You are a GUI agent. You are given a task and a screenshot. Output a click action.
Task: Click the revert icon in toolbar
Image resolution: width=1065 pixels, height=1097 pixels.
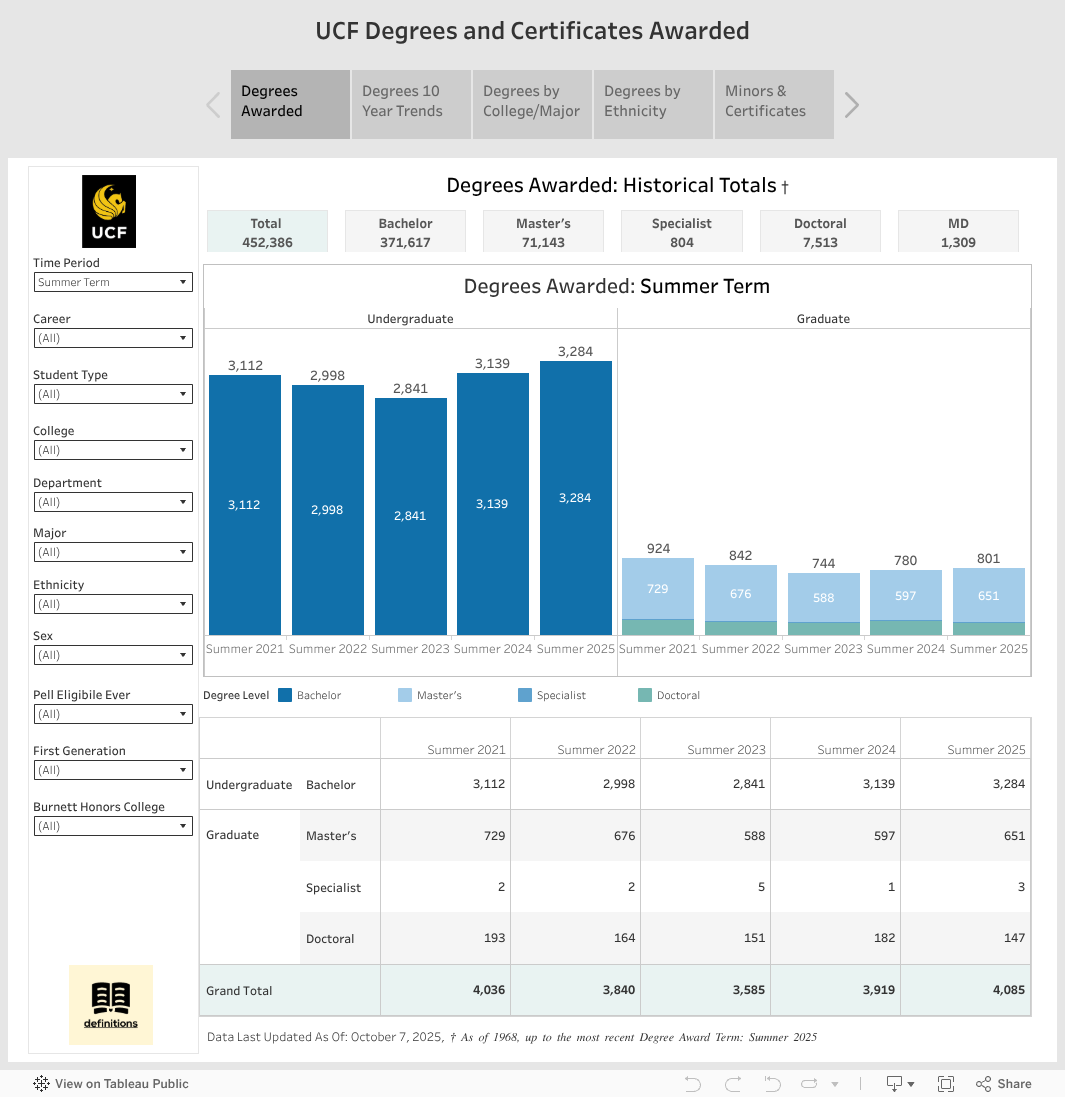point(772,1084)
